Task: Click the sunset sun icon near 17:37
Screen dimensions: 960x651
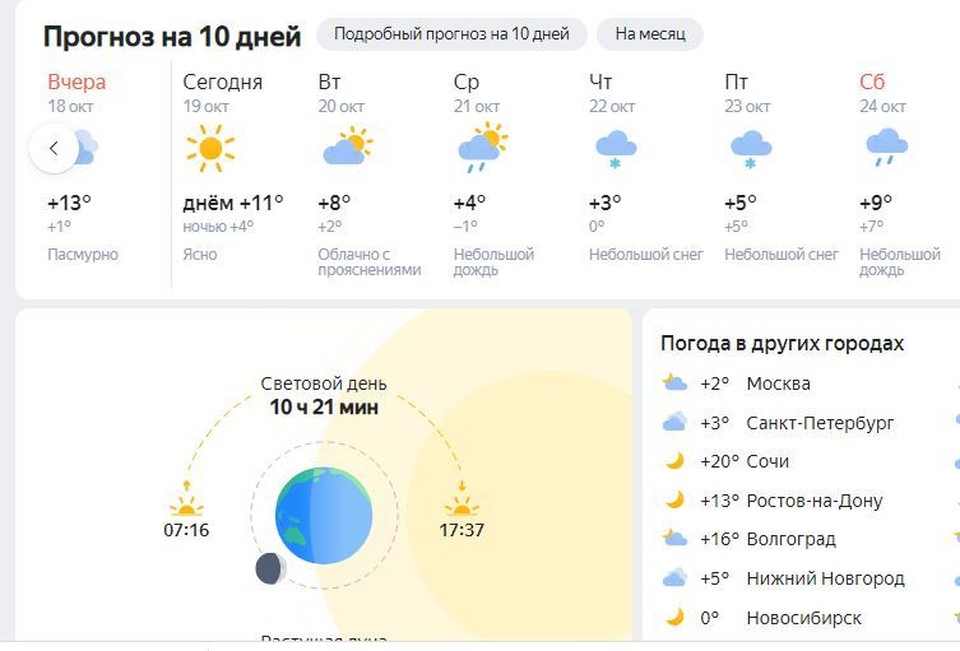Action: [462, 506]
